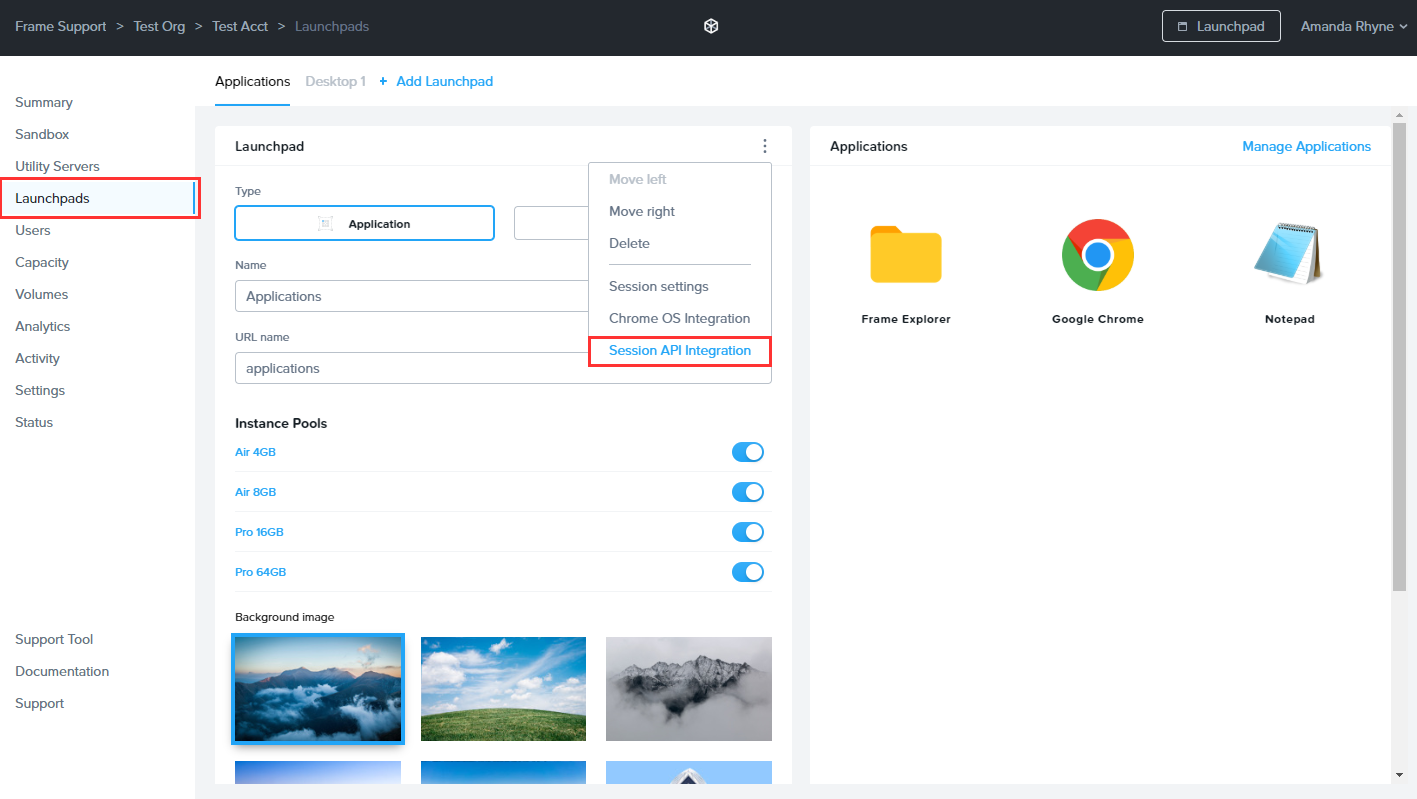Click the plus icon beside Add Launchpad

383,81
